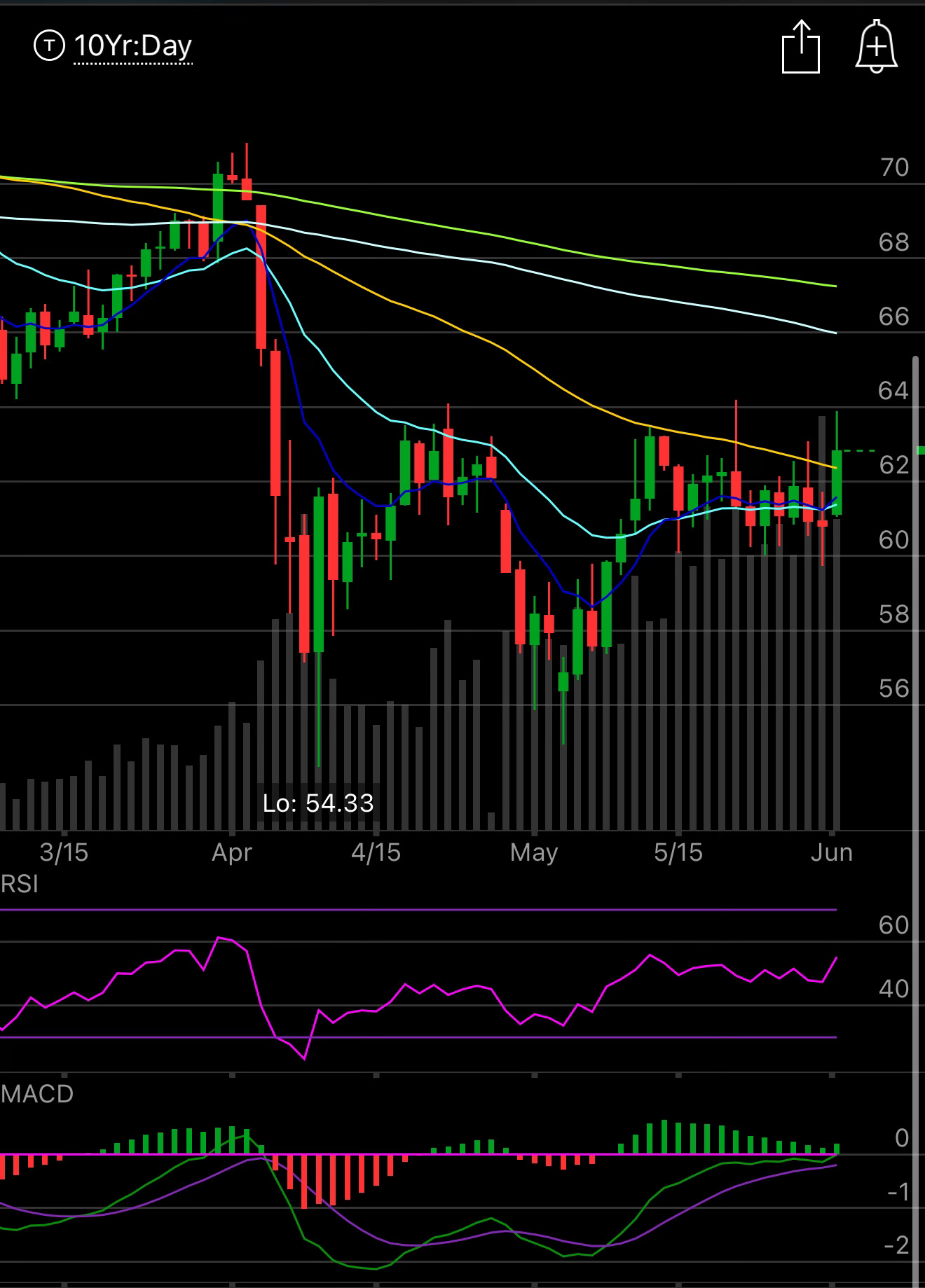This screenshot has width=925, height=1288.
Task: Select the 5/15 date axis label
Action: click(x=678, y=852)
